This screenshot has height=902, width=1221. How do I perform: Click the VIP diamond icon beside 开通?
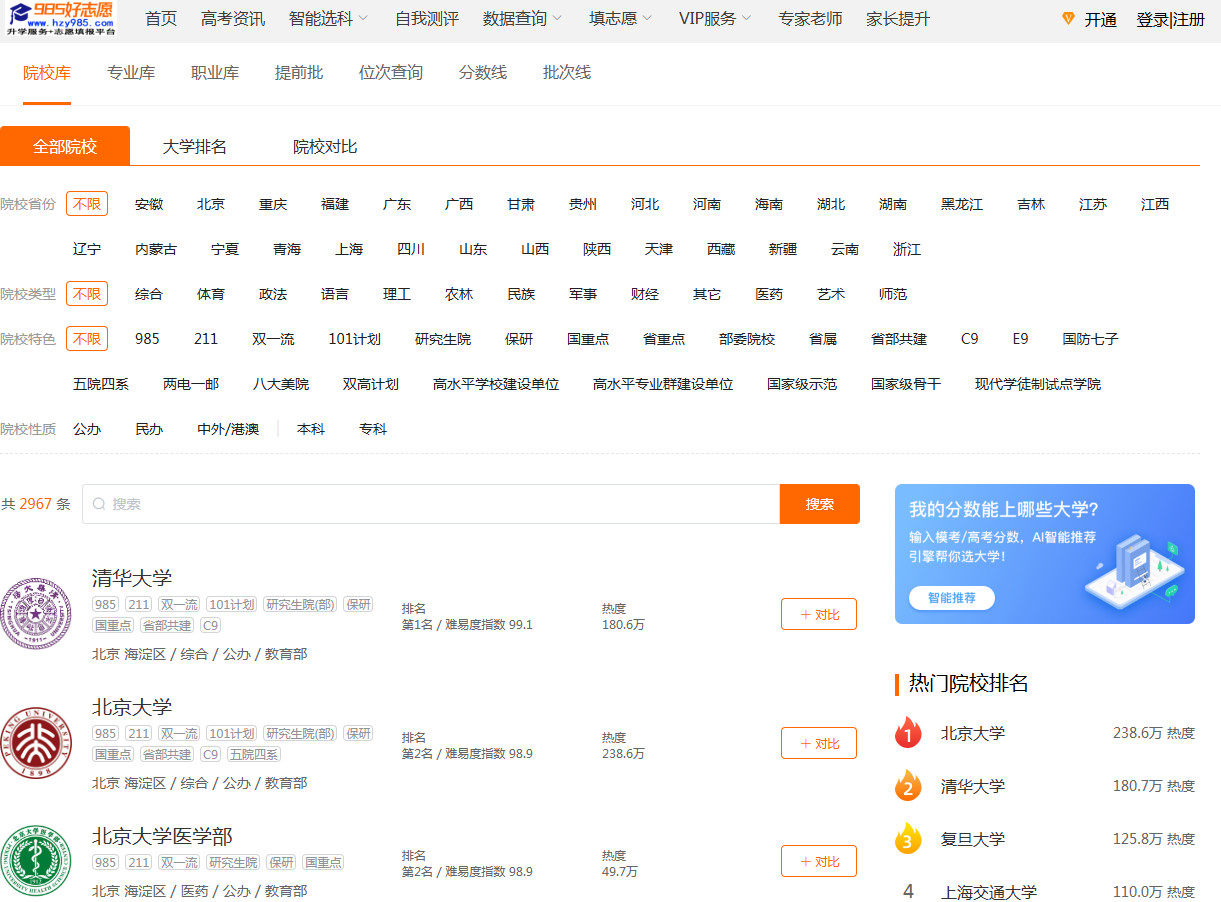(x=1068, y=19)
